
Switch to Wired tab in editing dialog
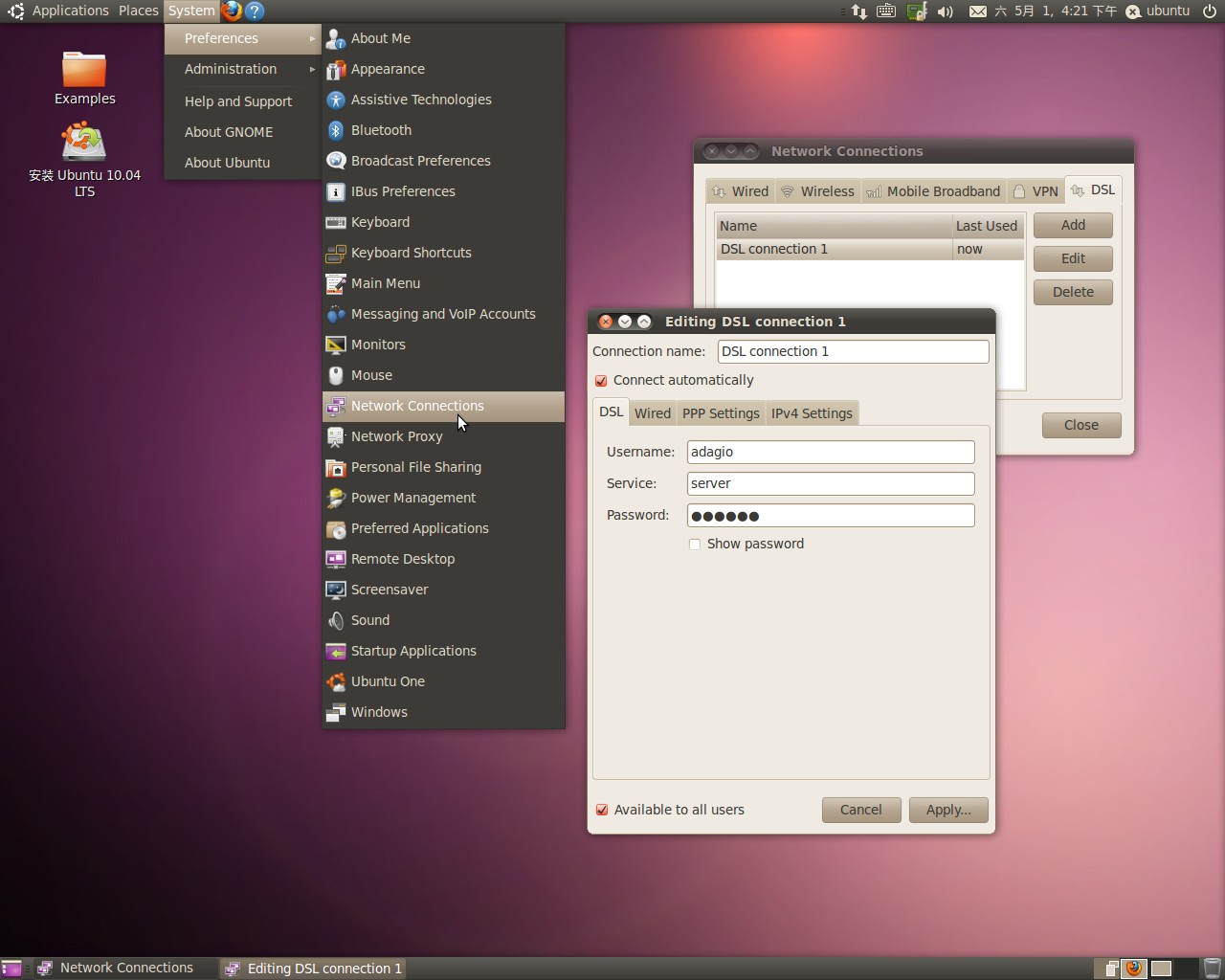[x=653, y=413]
